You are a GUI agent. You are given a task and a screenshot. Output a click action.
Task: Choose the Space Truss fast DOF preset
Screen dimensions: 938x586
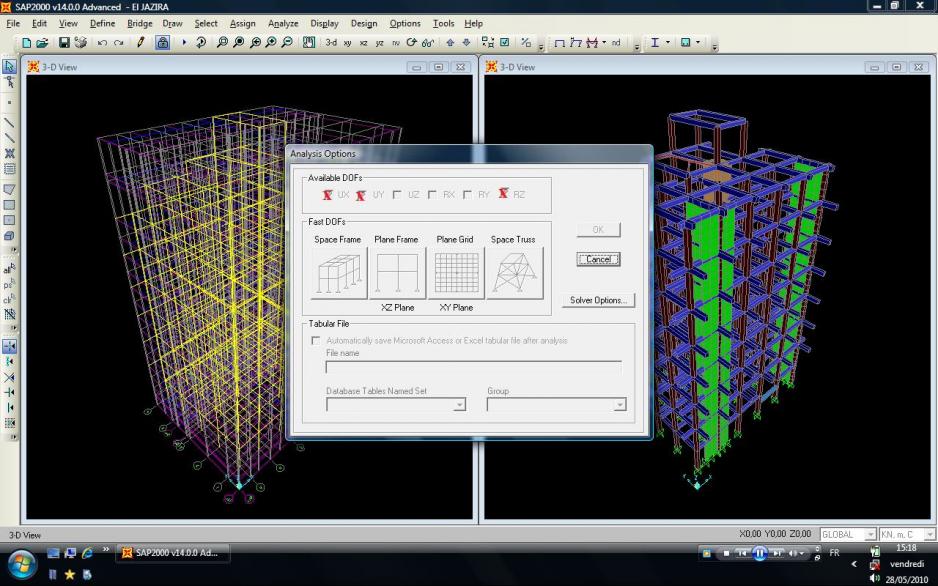pos(514,273)
